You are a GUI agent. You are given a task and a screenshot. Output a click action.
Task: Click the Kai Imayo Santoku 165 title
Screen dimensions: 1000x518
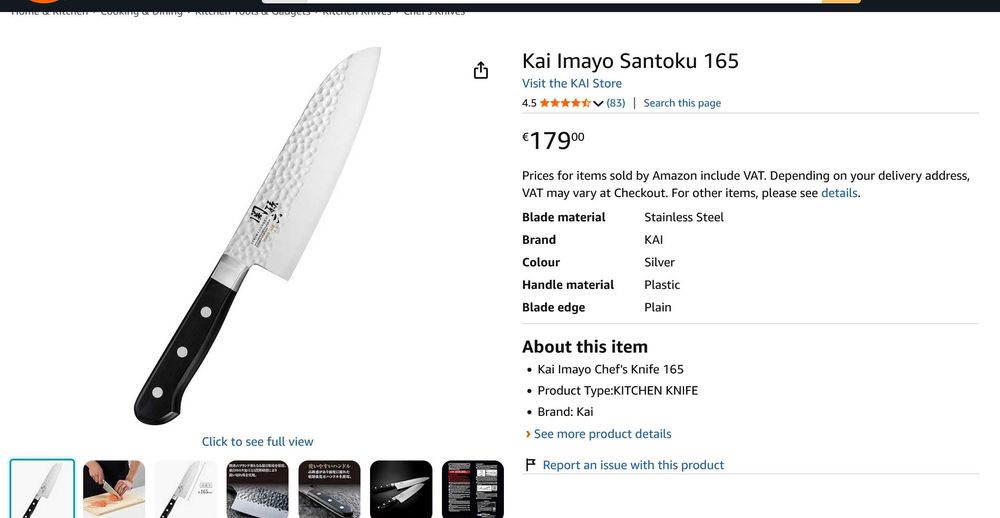pos(630,60)
